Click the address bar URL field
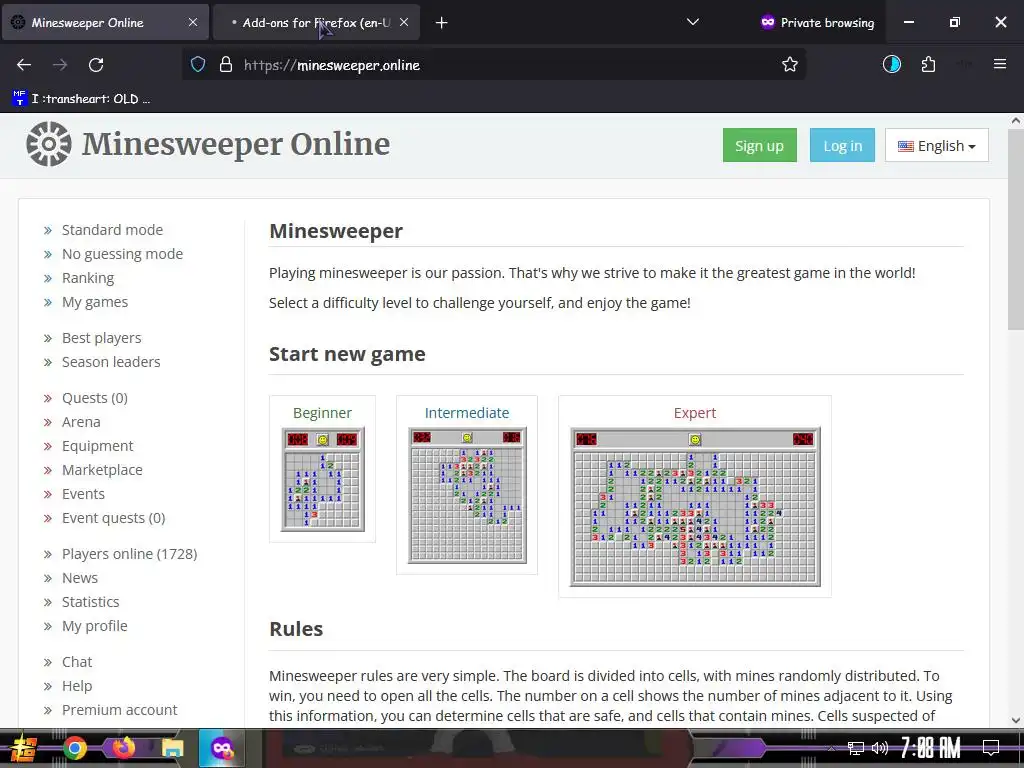1024x768 pixels. tap(493, 65)
